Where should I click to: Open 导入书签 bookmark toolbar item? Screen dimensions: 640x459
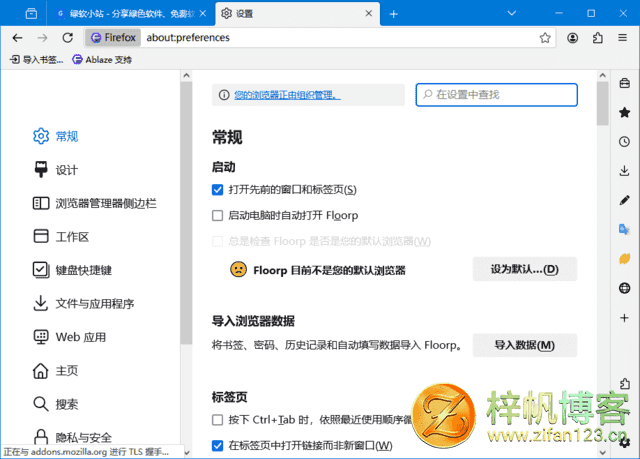pyautogui.click(x=37, y=60)
